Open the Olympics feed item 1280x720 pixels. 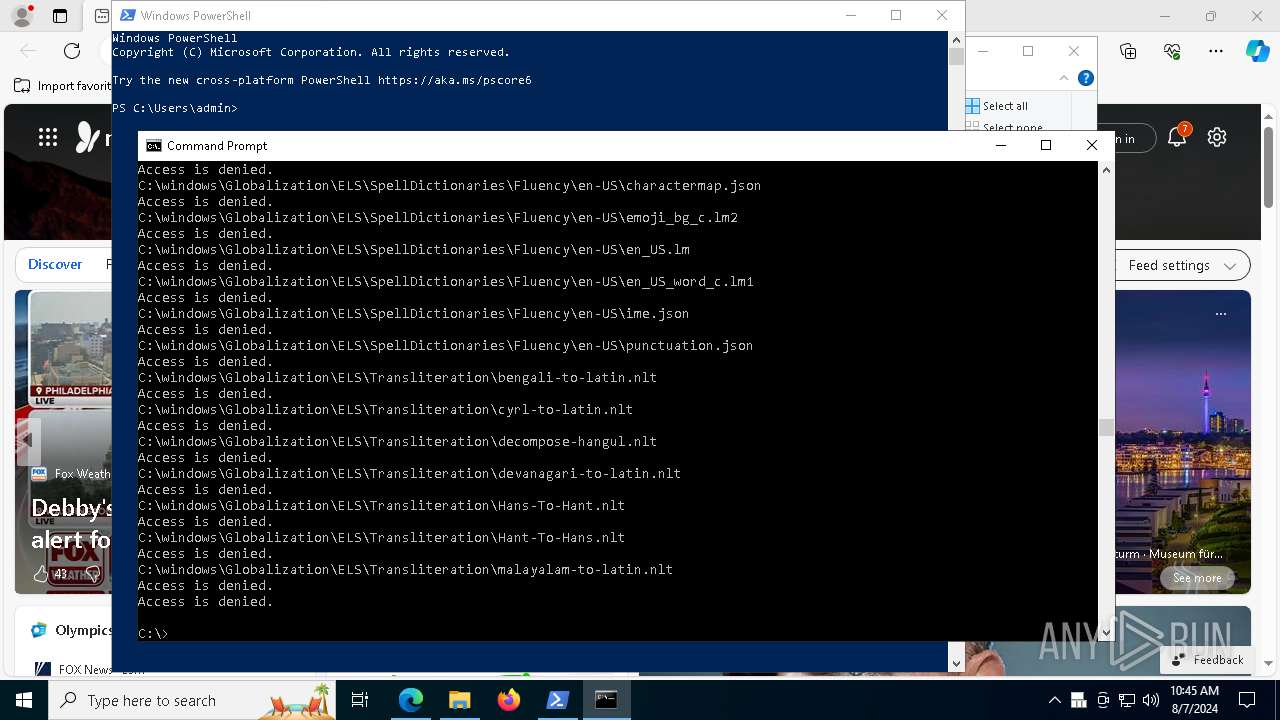[72, 630]
